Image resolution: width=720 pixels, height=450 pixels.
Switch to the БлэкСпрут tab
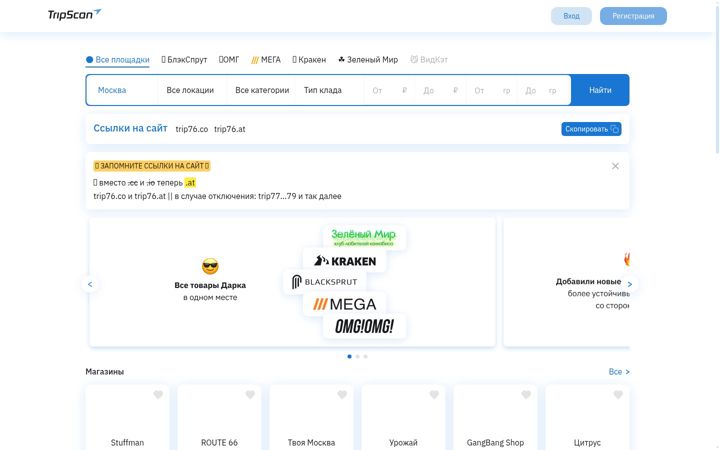click(x=184, y=60)
